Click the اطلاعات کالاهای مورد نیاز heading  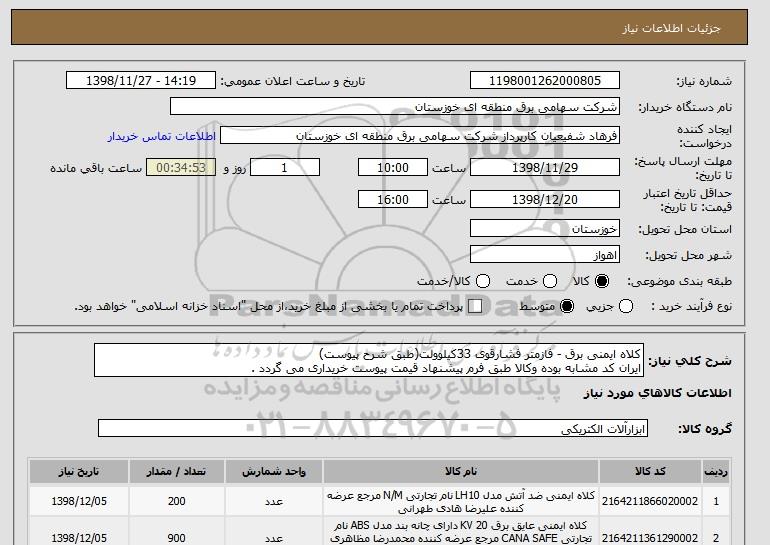pos(657,393)
